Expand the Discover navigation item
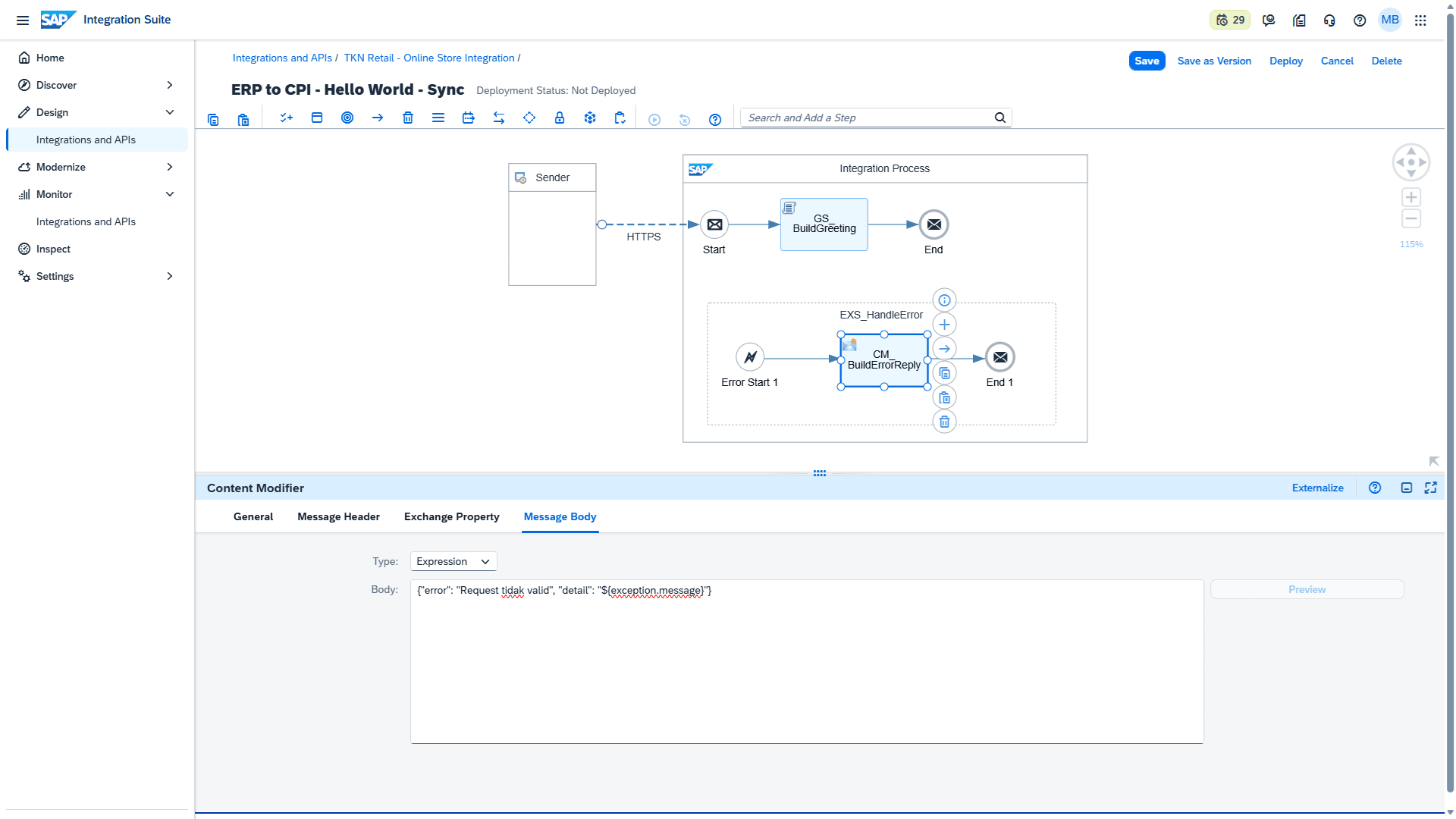This screenshot has width=1456, height=819. click(170, 85)
